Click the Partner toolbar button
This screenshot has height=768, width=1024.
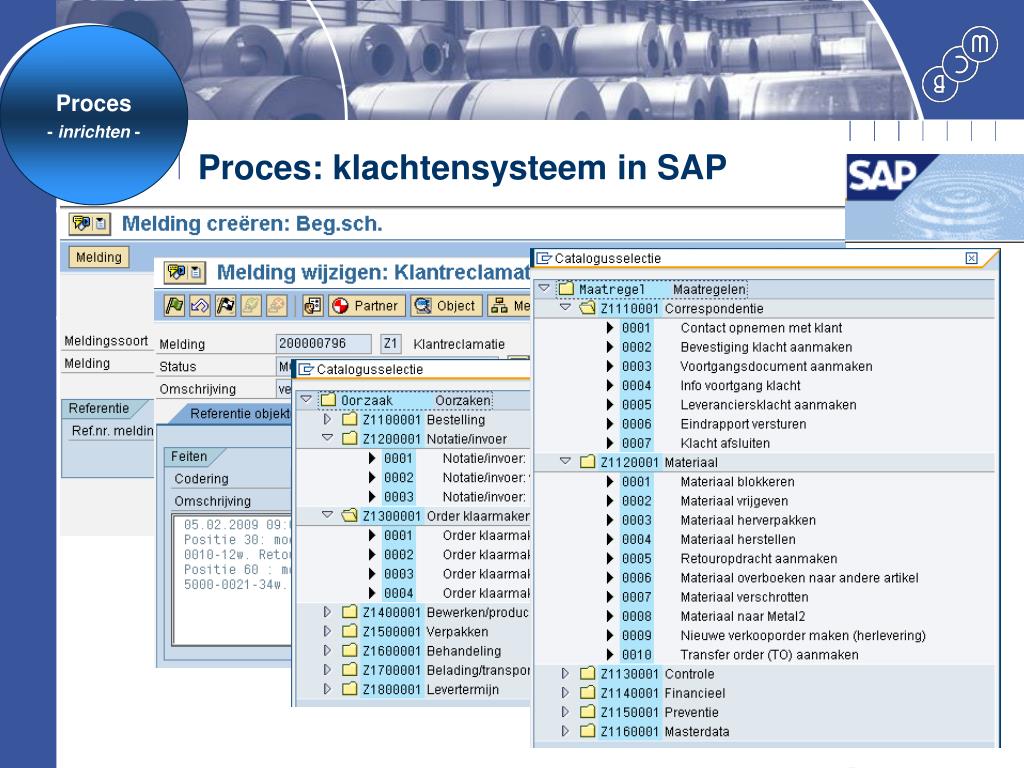click(366, 305)
